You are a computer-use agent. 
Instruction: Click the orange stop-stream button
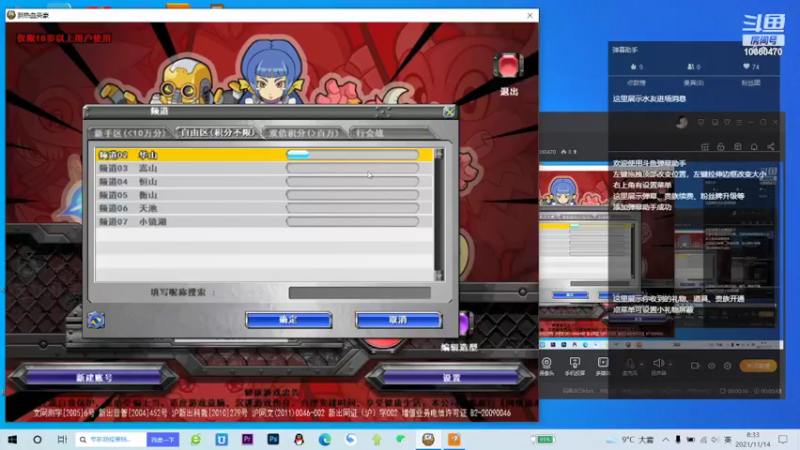[758, 366]
